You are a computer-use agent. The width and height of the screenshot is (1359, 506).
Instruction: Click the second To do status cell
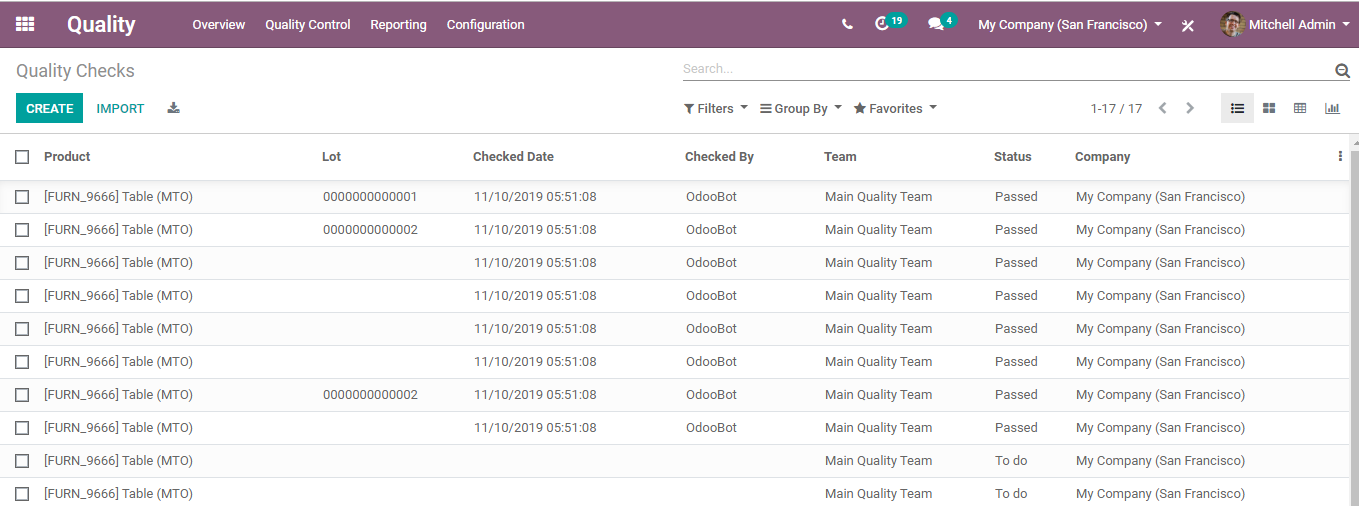[x=1011, y=494]
